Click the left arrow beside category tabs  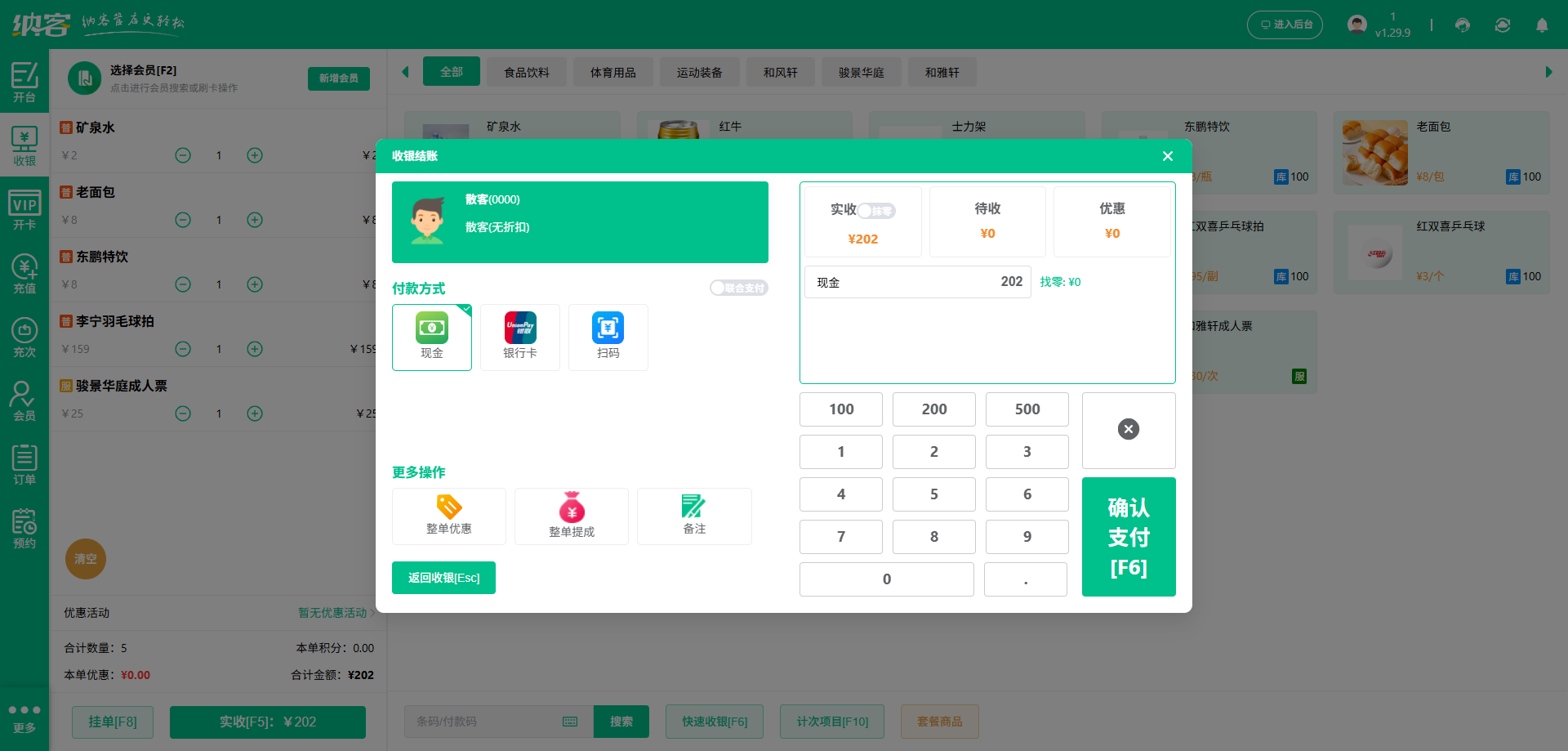pyautogui.click(x=405, y=71)
